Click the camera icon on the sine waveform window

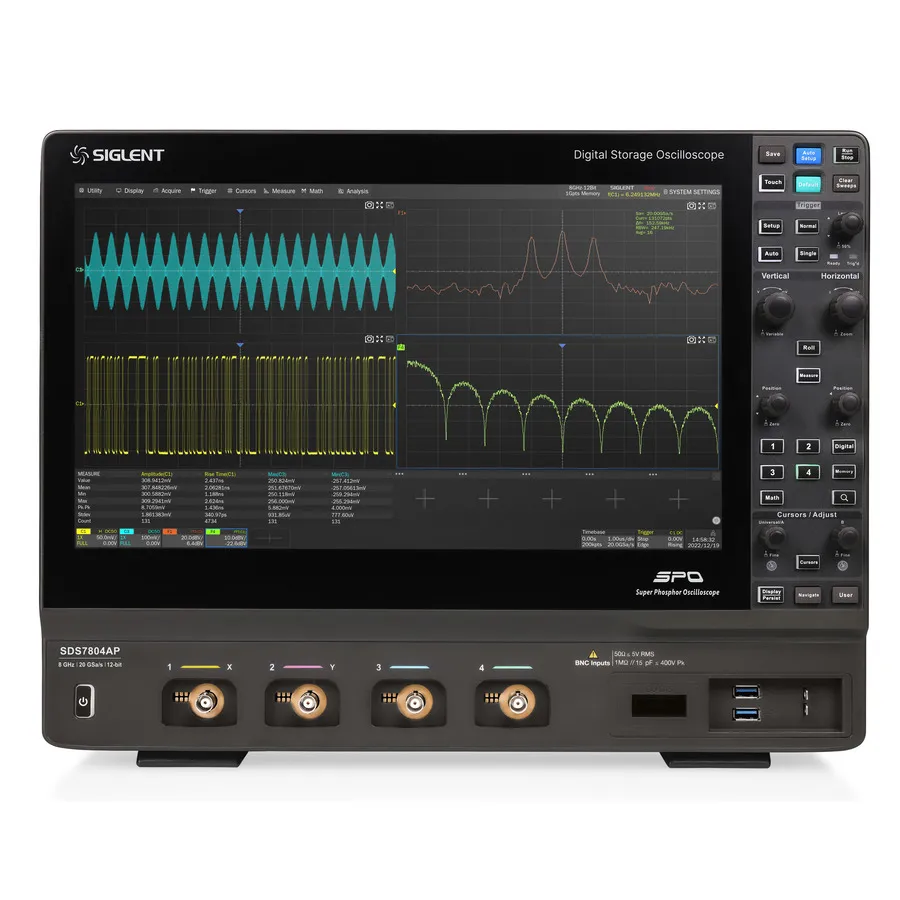(369, 205)
